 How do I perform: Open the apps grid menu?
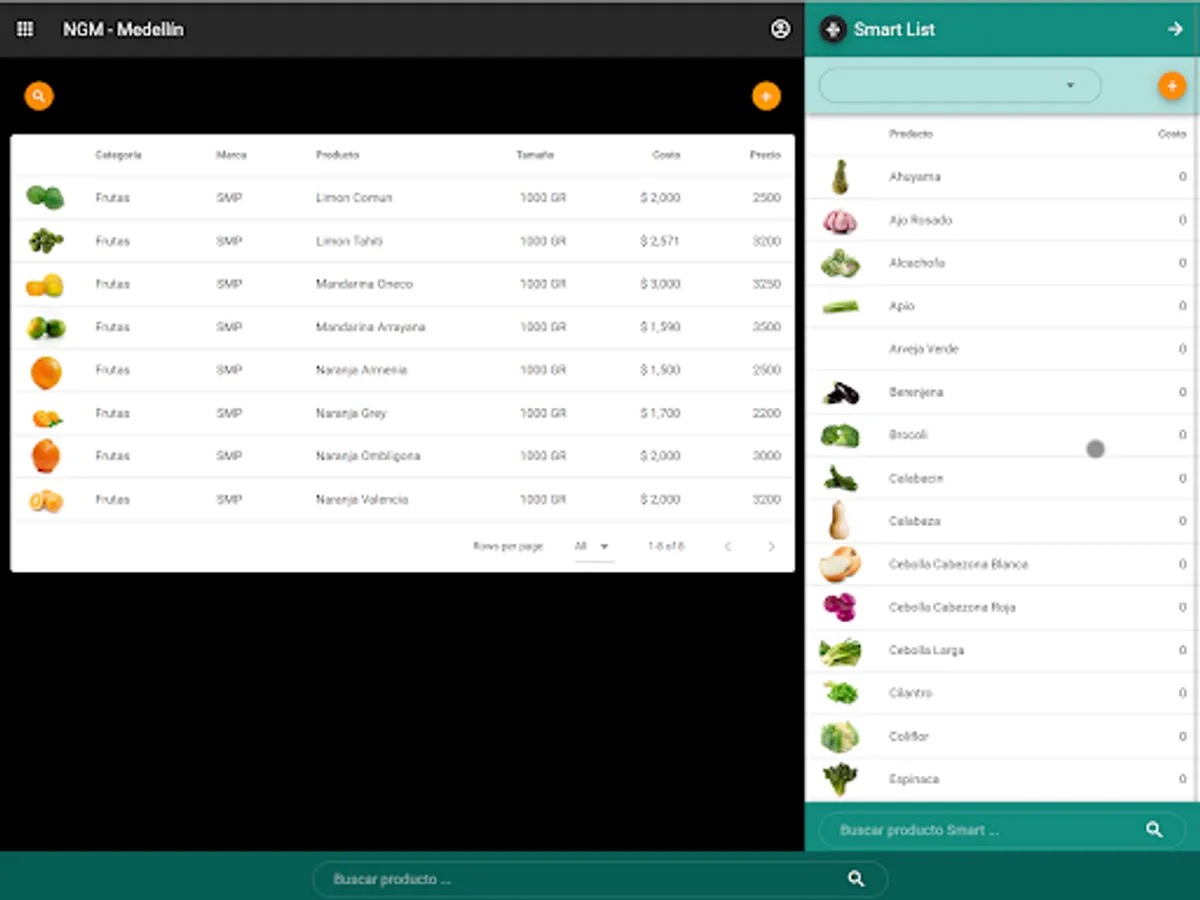(x=25, y=29)
